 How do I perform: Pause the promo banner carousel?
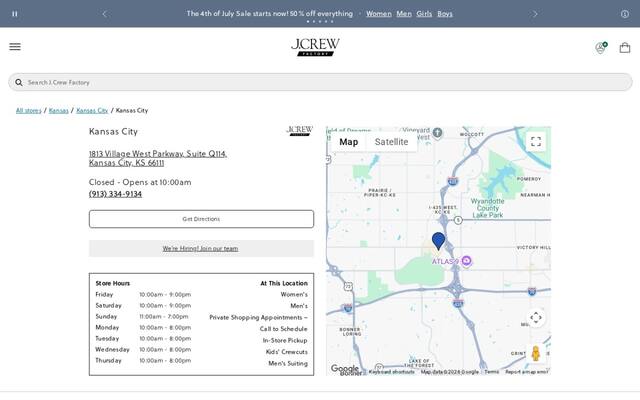(15, 14)
